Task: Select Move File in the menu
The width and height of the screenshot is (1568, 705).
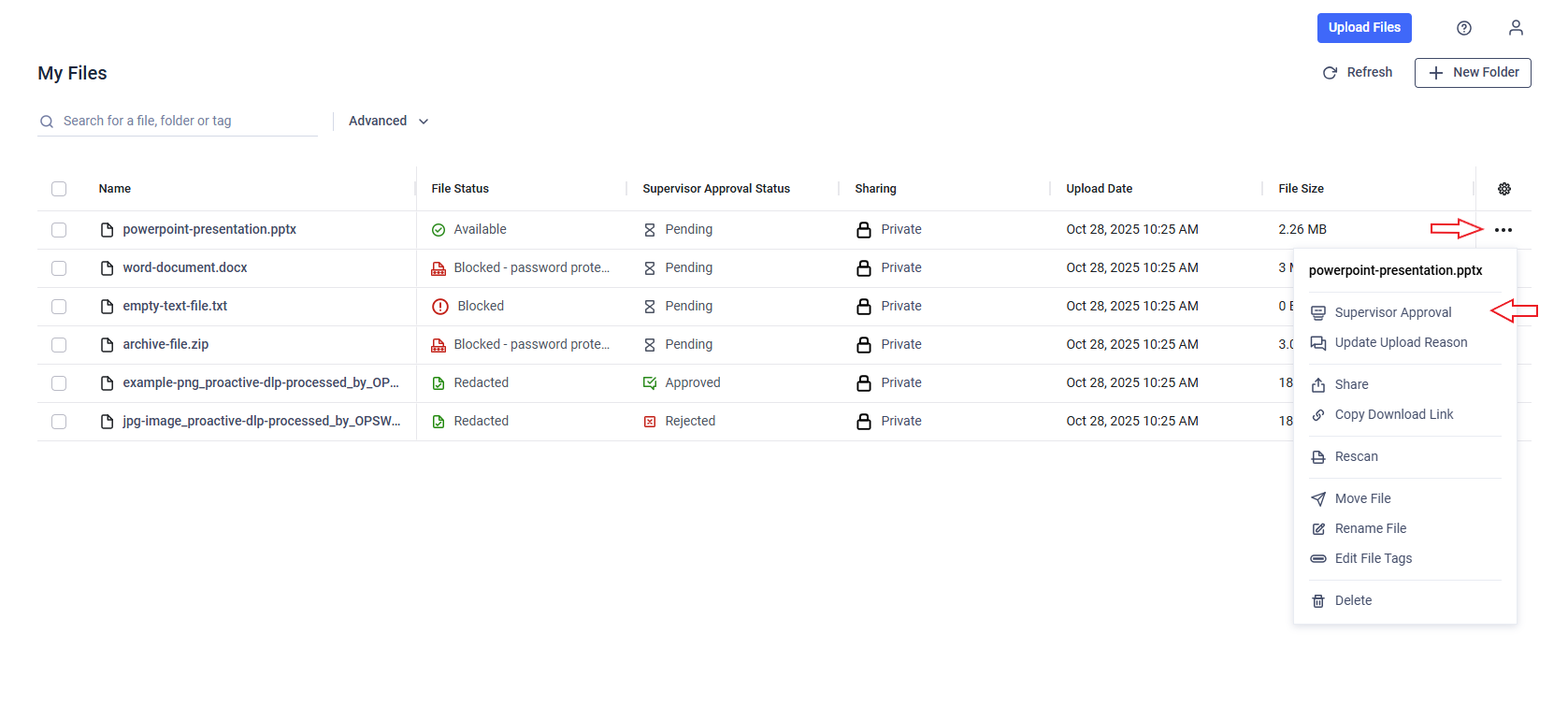Action: click(x=1362, y=498)
